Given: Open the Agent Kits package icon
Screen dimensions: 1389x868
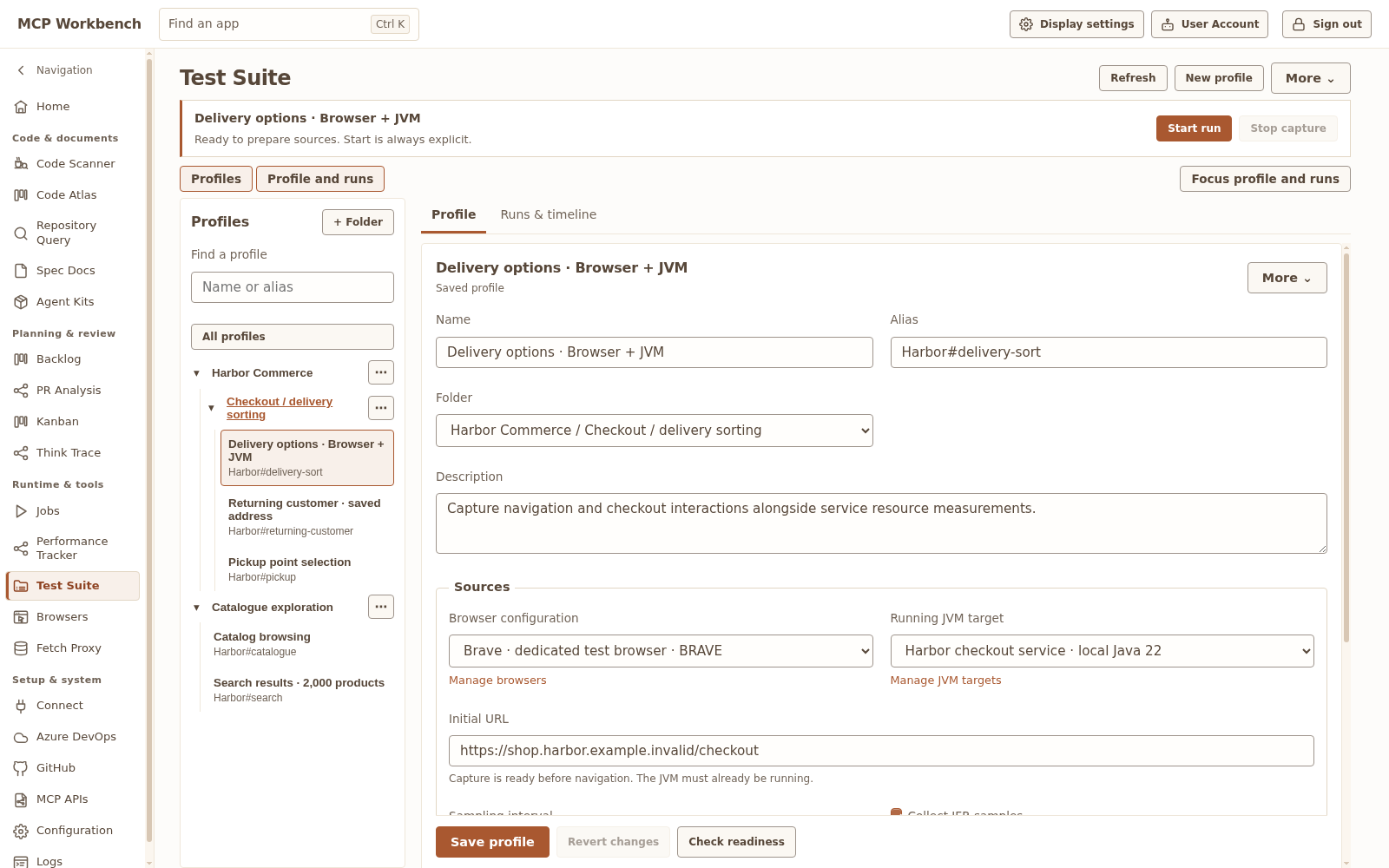Looking at the screenshot, I should pos(21,301).
